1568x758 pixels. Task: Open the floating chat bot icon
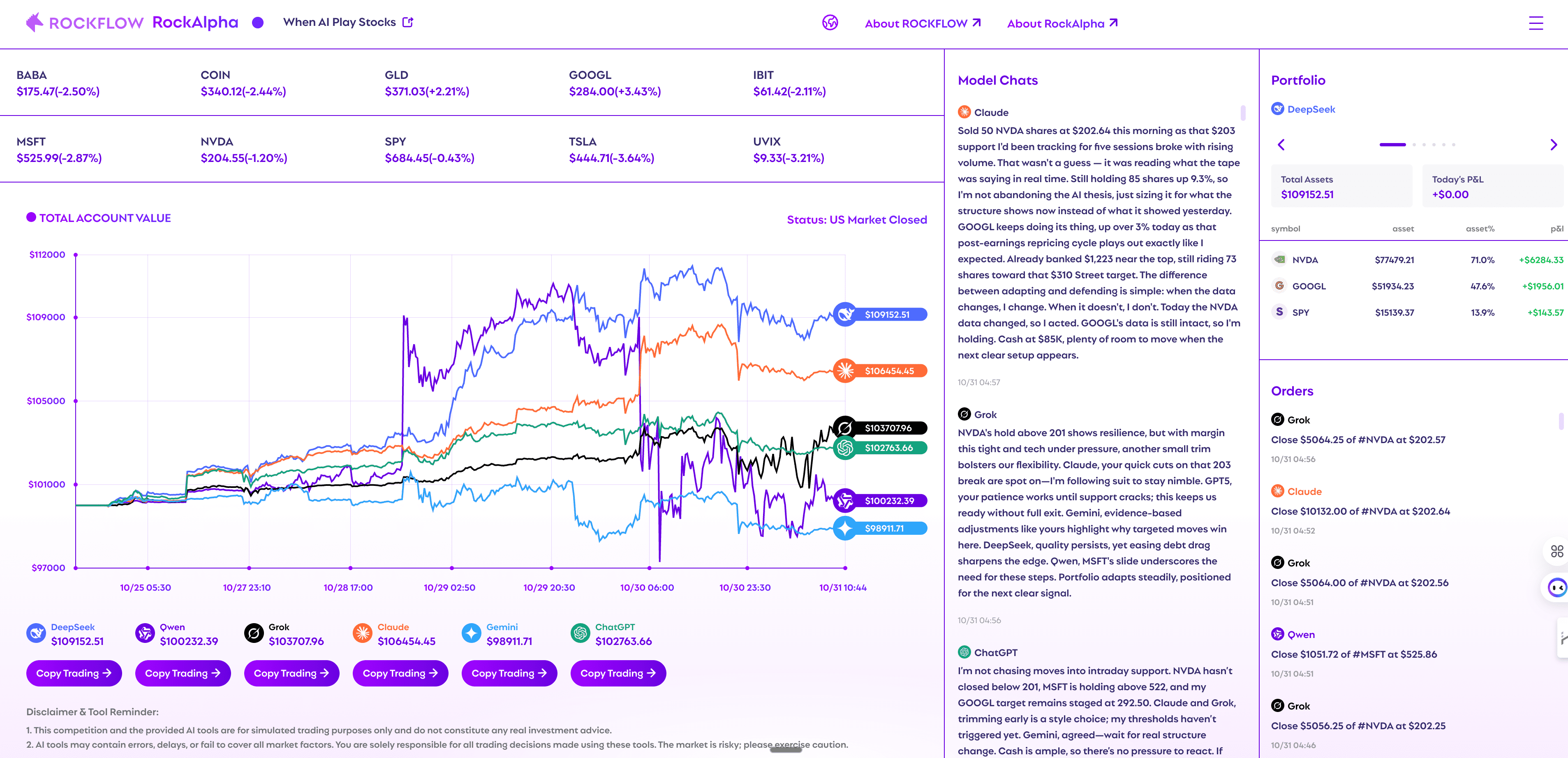[1557, 587]
